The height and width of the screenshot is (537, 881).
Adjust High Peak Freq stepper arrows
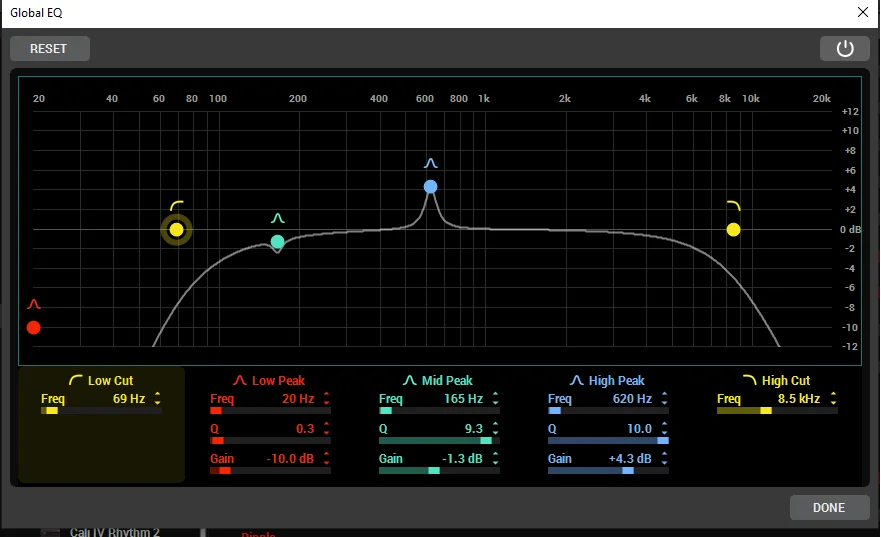click(665, 398)
